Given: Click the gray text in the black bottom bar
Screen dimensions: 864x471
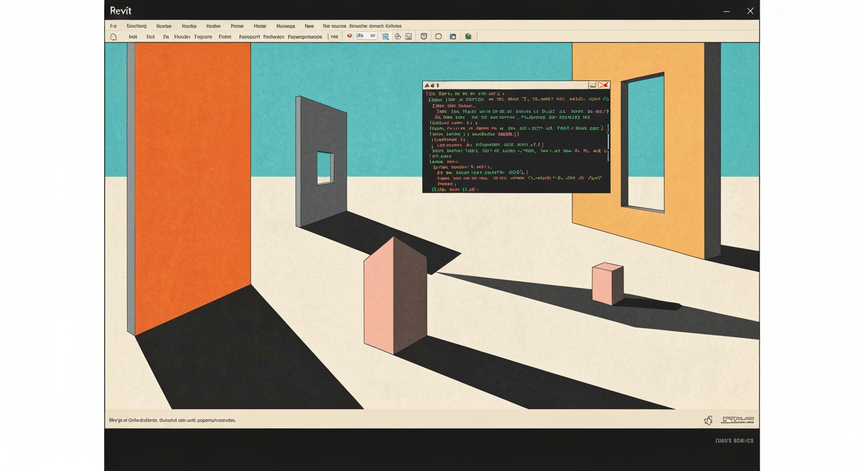Looking at the screenshot, I should point(735,441).
